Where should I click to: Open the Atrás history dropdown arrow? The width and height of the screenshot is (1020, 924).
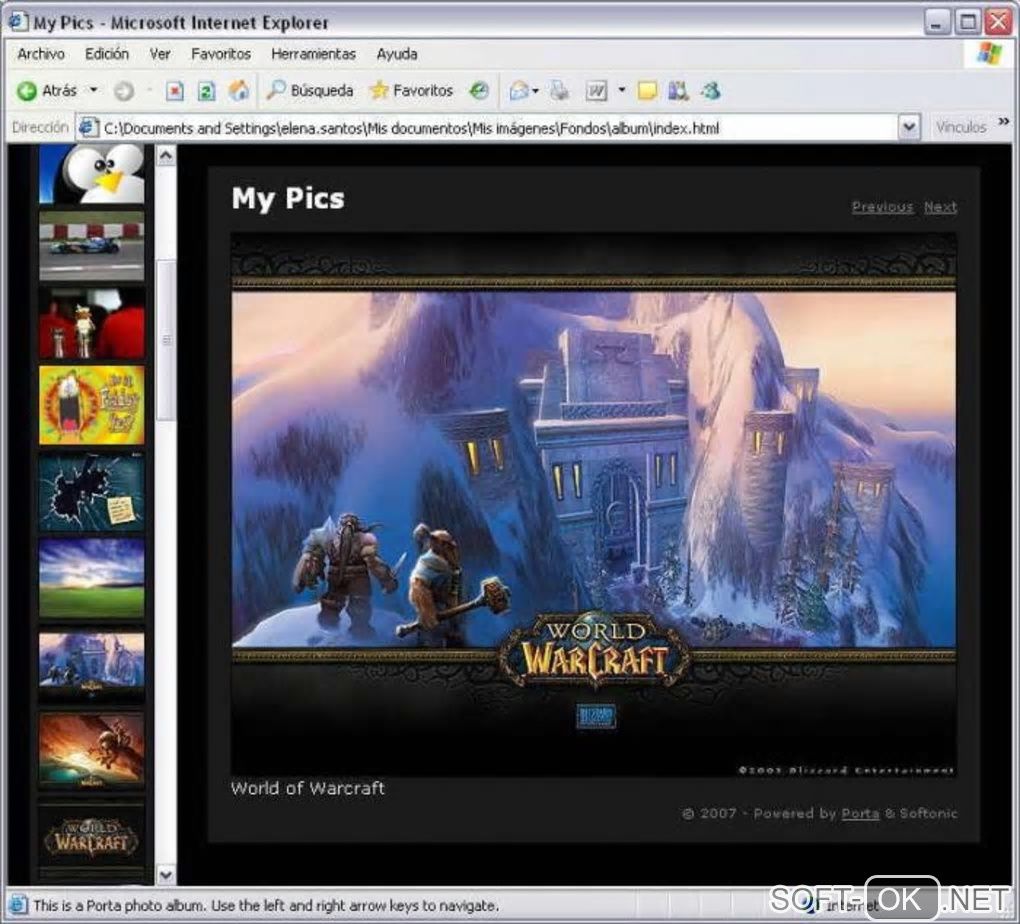pyautogui.click(x=94, y=91)
